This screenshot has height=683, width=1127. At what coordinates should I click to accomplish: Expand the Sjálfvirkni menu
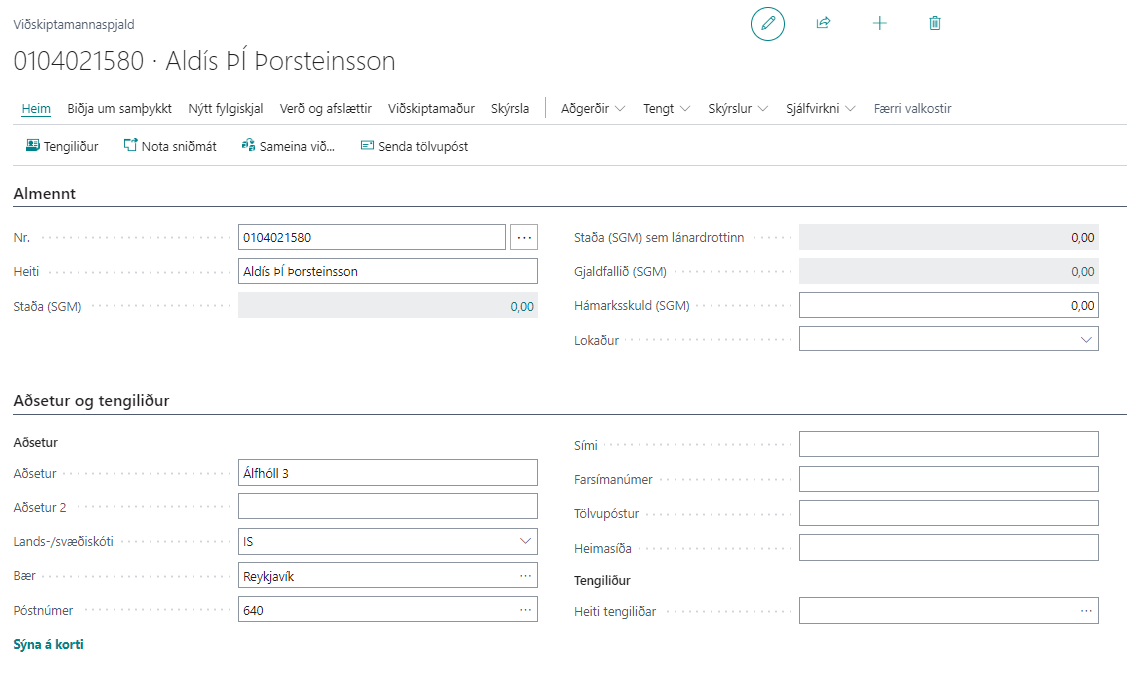(820, 108)
